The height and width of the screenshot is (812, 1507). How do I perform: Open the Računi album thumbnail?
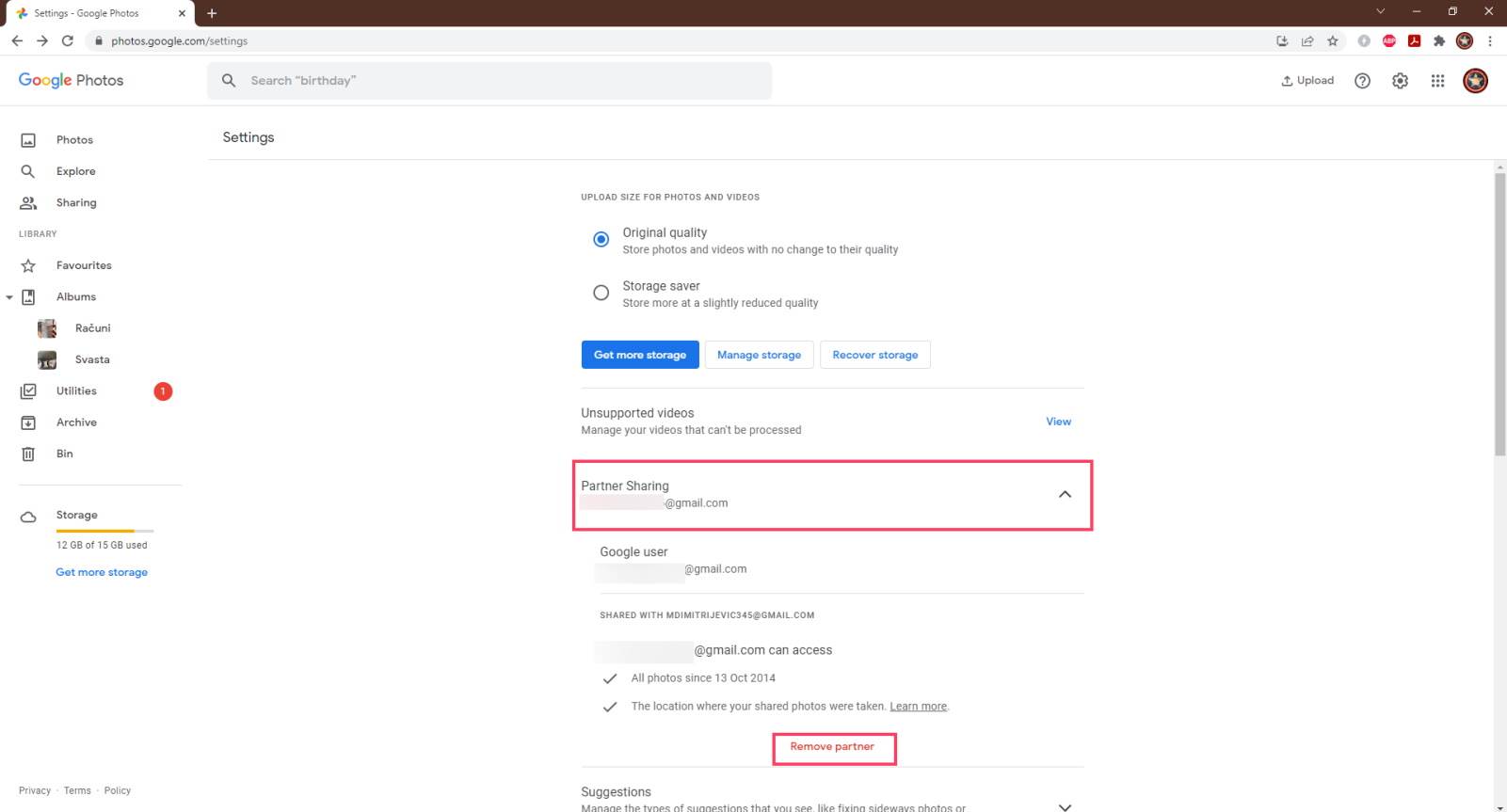click(47, 328)
